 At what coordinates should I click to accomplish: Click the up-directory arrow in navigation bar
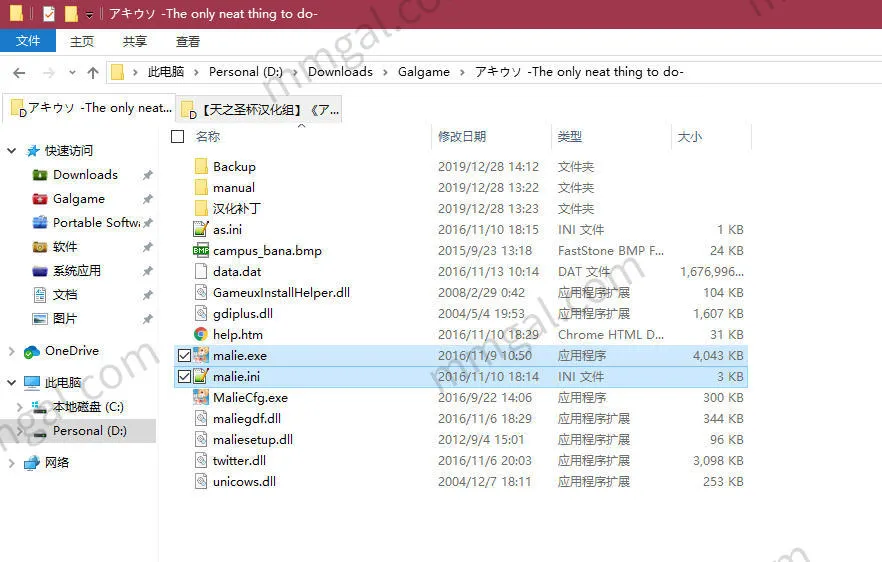(93, 72)
